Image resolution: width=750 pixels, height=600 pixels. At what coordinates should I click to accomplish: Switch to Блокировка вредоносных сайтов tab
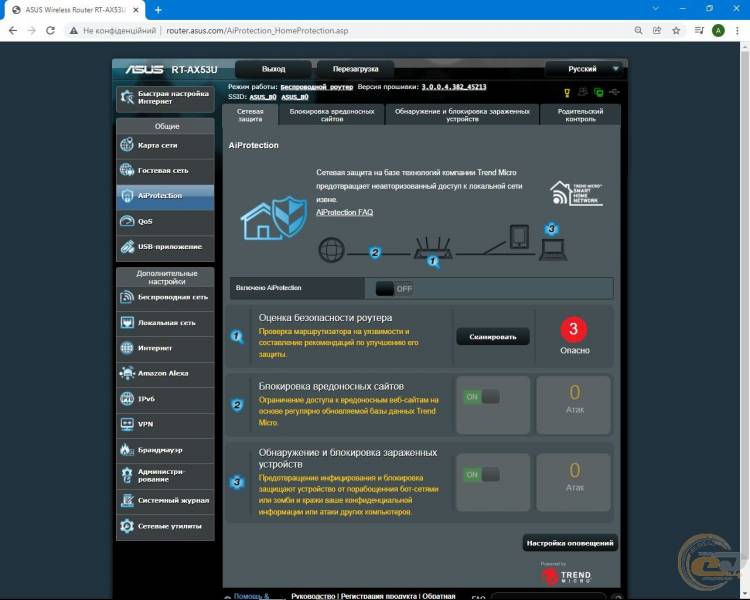(x=332, y=115)
